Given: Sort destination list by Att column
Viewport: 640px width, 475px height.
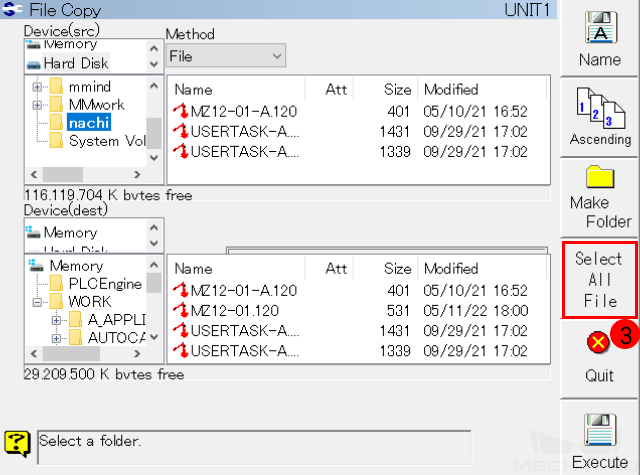Looking at the screenshot, I should (329, 269).
